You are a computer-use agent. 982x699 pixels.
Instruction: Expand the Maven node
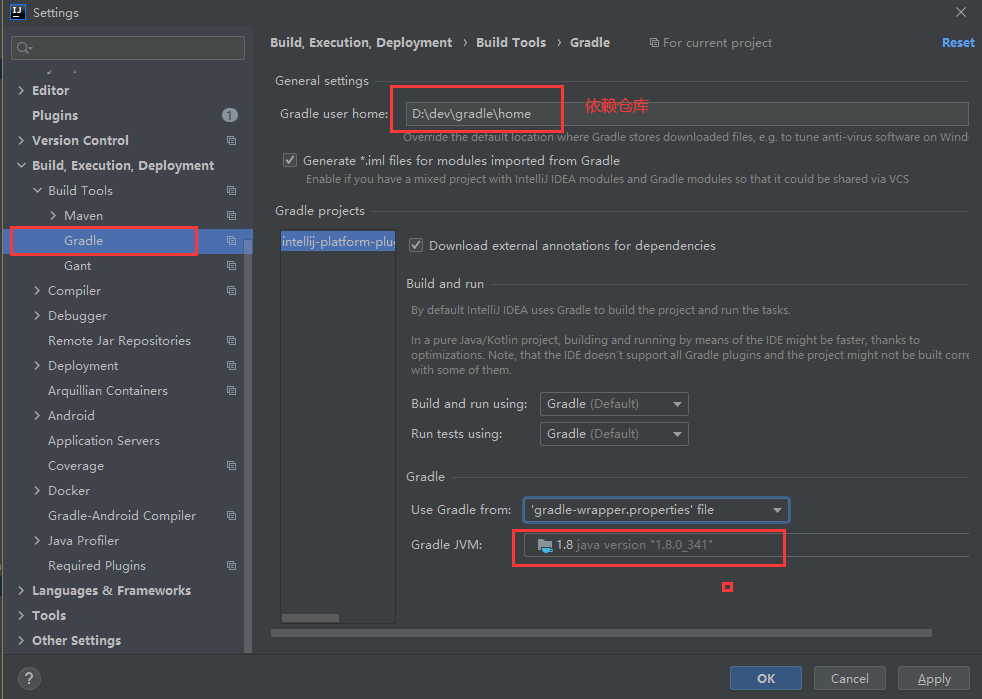point(53,215)
